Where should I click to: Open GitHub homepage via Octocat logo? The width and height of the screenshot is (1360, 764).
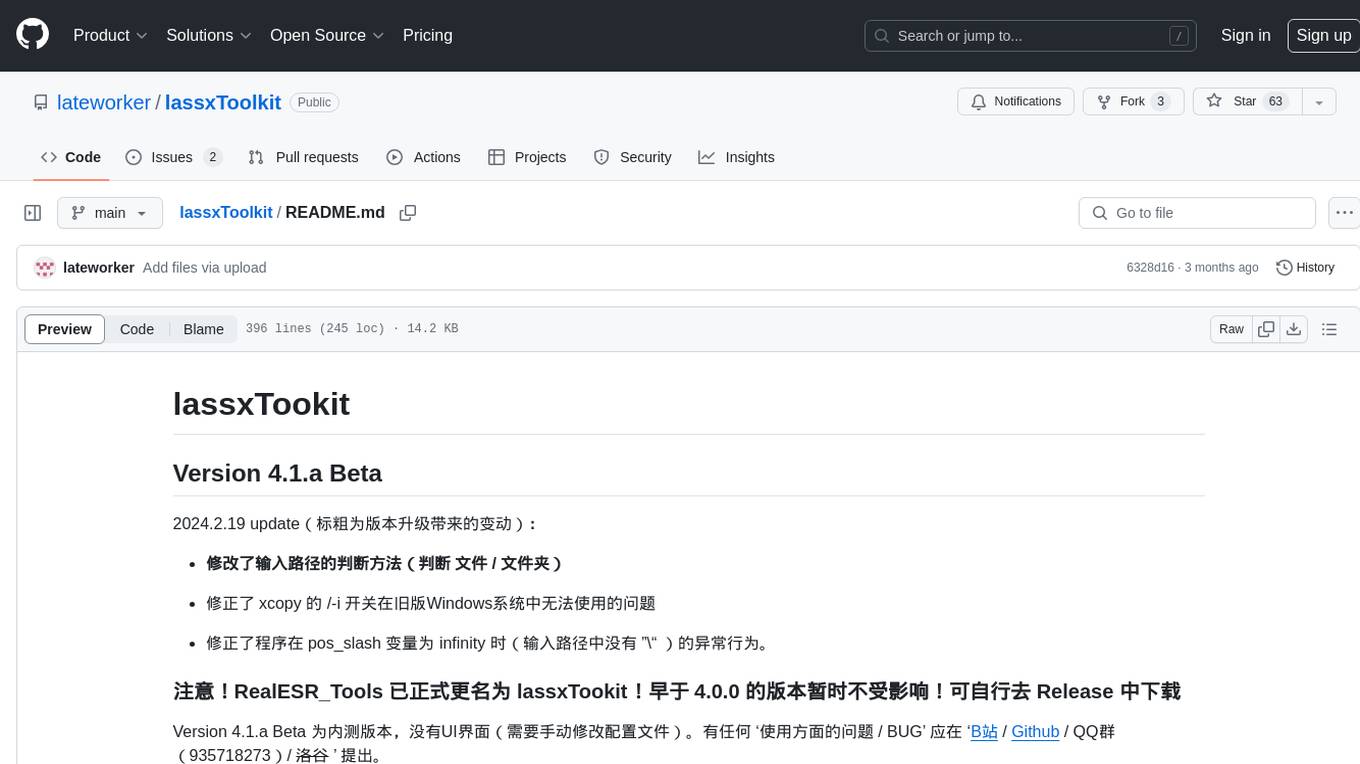32,35
